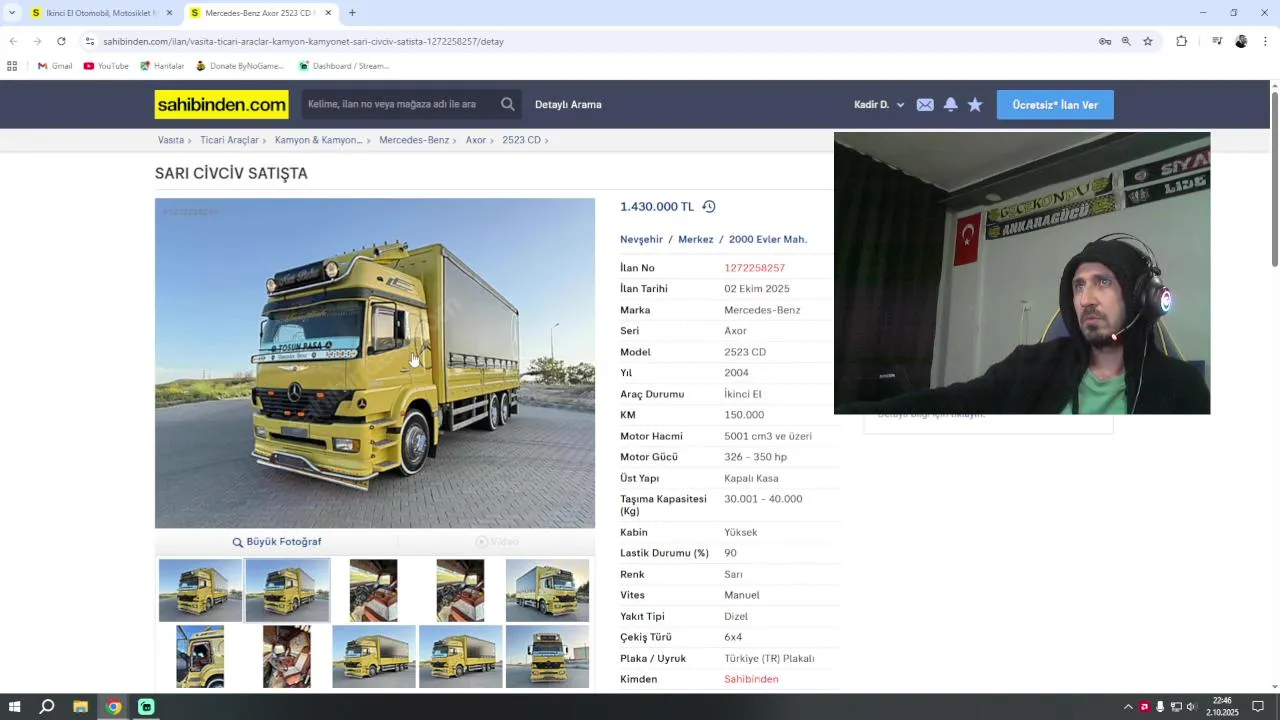Open taskbar search
This screenshot has width=1280, height=720.
point(47,707)
